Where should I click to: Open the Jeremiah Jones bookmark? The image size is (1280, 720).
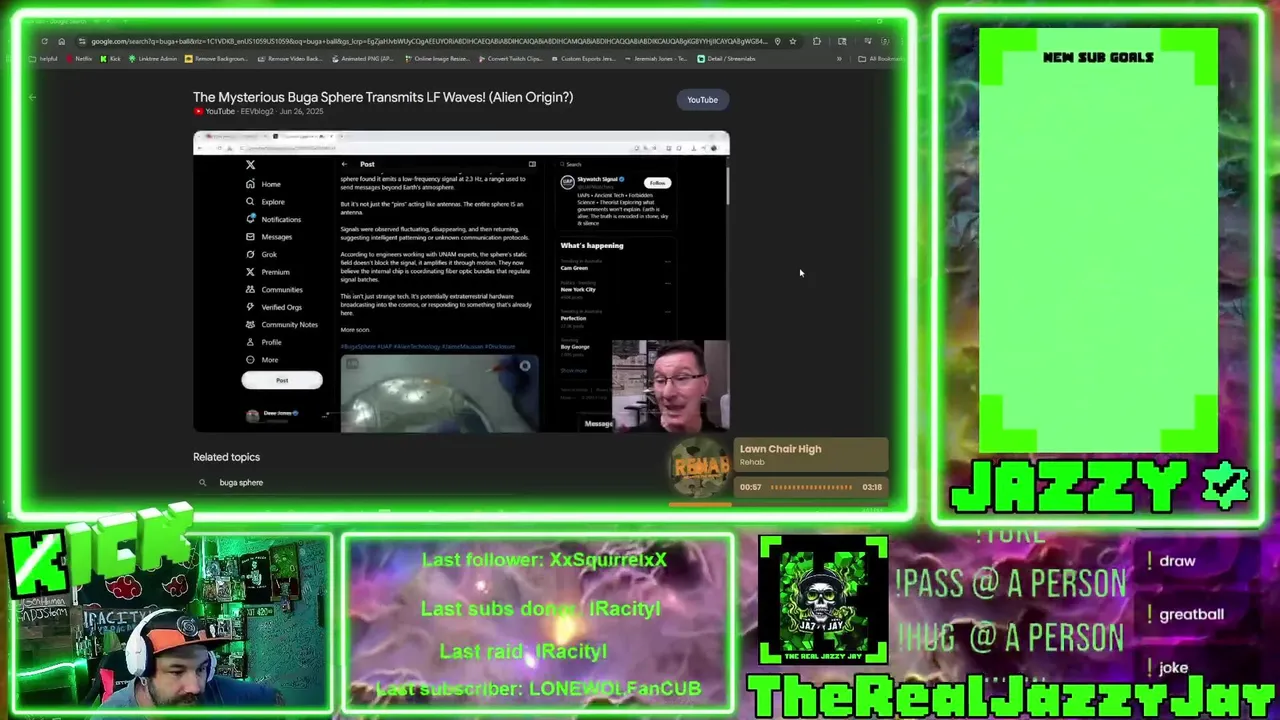[x=656, y=59]
